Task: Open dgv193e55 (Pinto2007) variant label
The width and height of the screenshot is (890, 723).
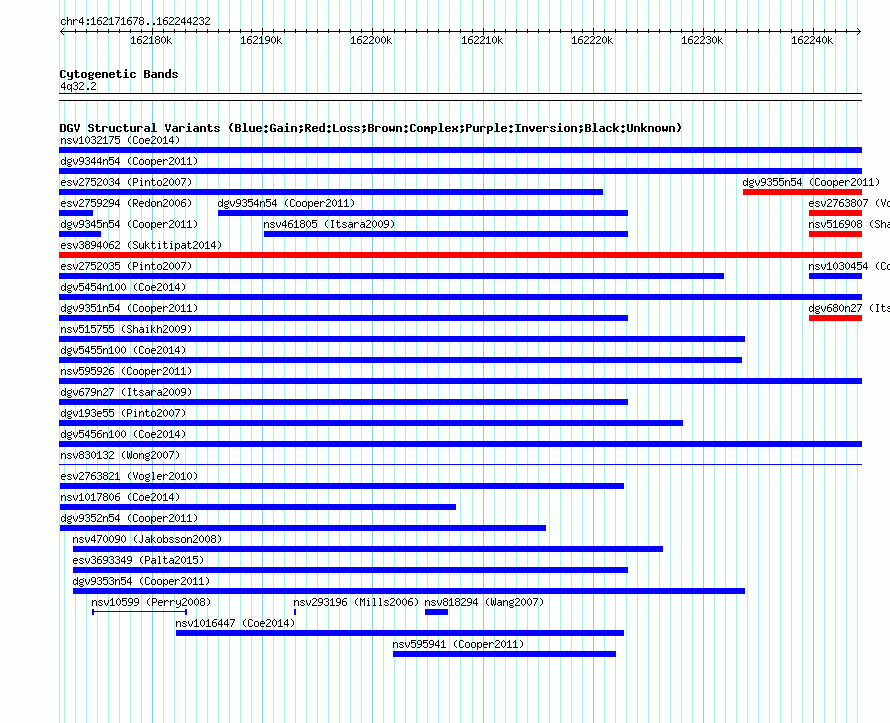Action: click(x=123, y=413)
